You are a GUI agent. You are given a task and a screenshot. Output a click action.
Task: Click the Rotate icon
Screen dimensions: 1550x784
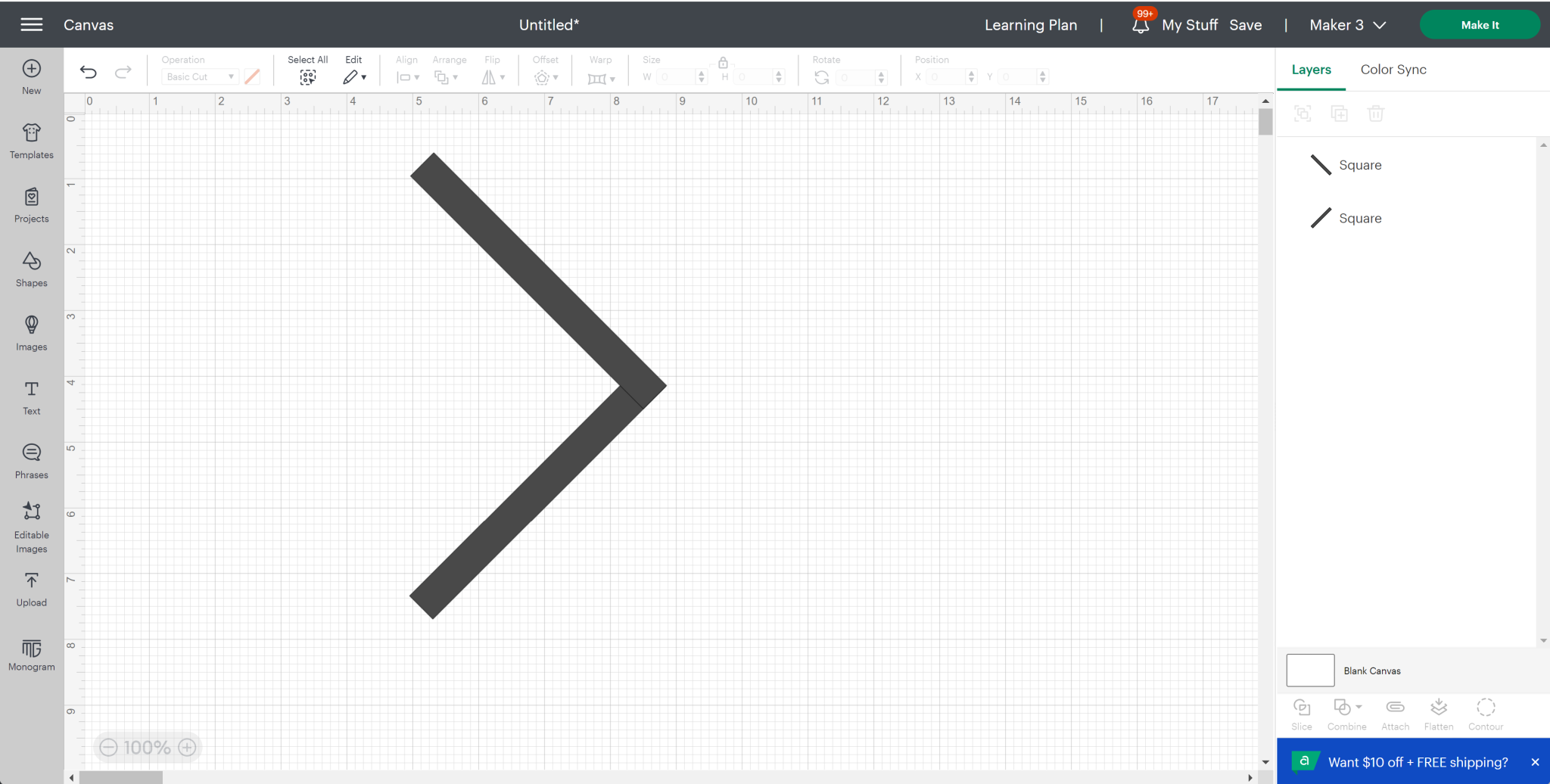coord(822,77)
